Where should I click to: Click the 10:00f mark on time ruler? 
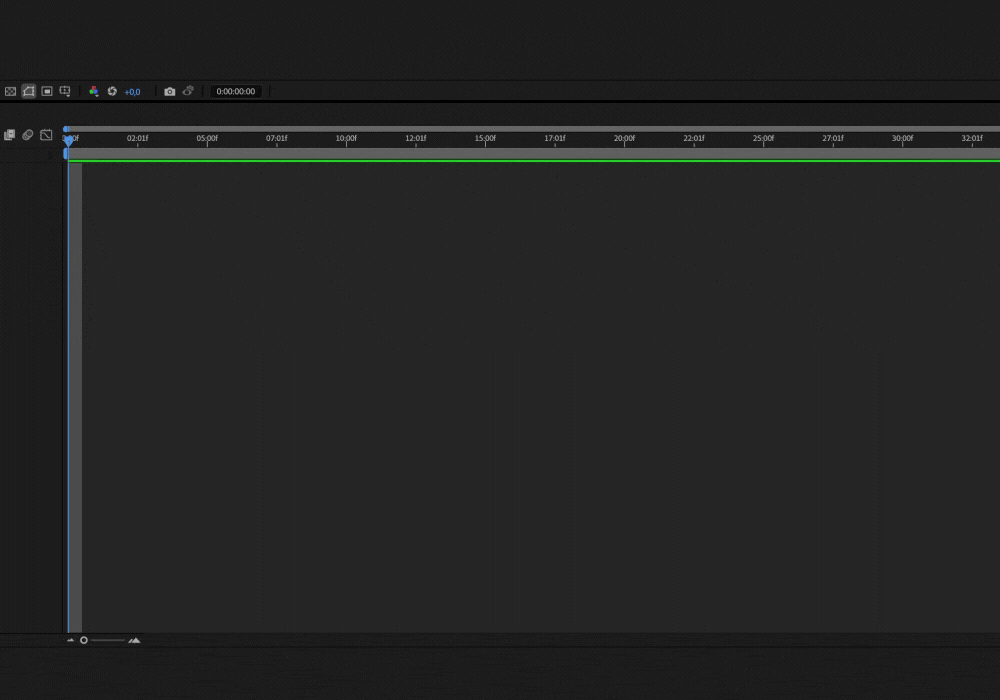(346, 139)
